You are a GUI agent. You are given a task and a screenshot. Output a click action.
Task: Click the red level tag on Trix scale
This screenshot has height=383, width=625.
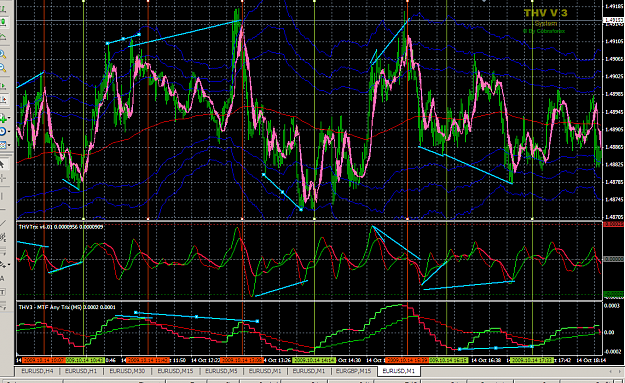click(613, 224)
